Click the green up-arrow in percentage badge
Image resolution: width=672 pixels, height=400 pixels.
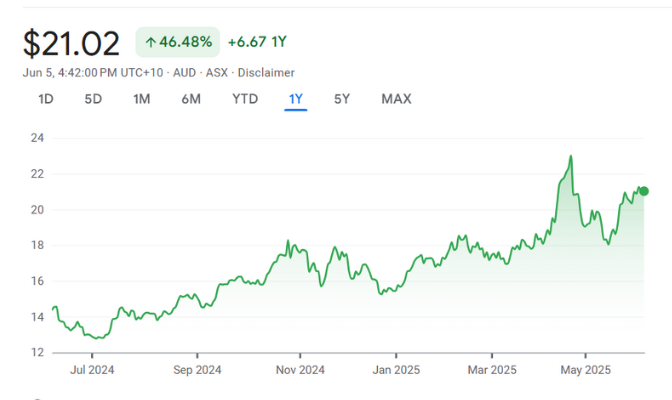(151, 42)
